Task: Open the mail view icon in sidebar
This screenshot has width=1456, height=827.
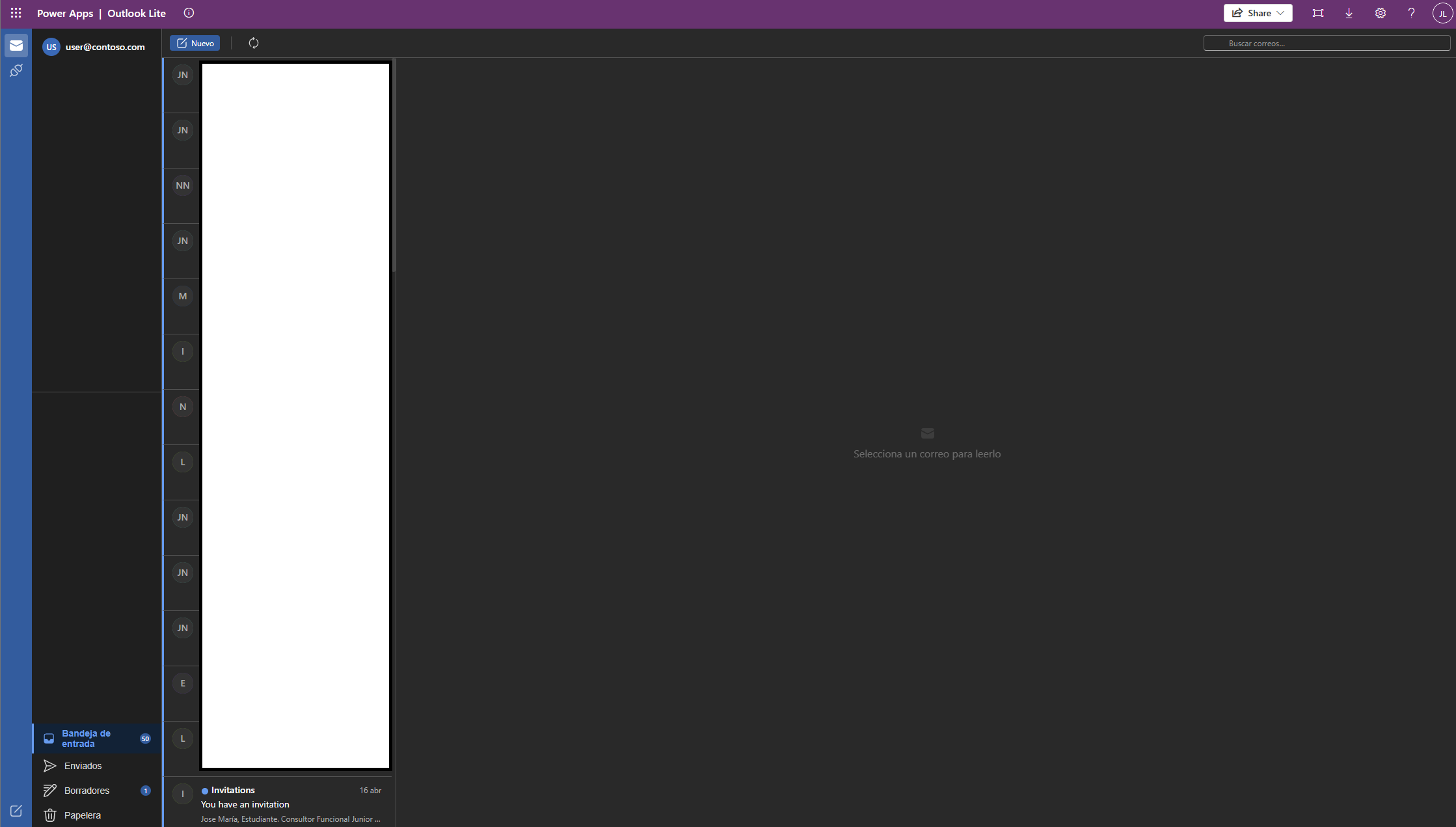Action: click(16, 46)
